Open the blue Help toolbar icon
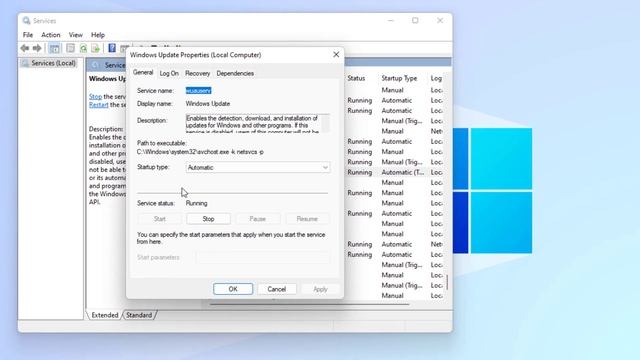The height and width of the screenshot is (360, 640). click(x=112, y=48)
